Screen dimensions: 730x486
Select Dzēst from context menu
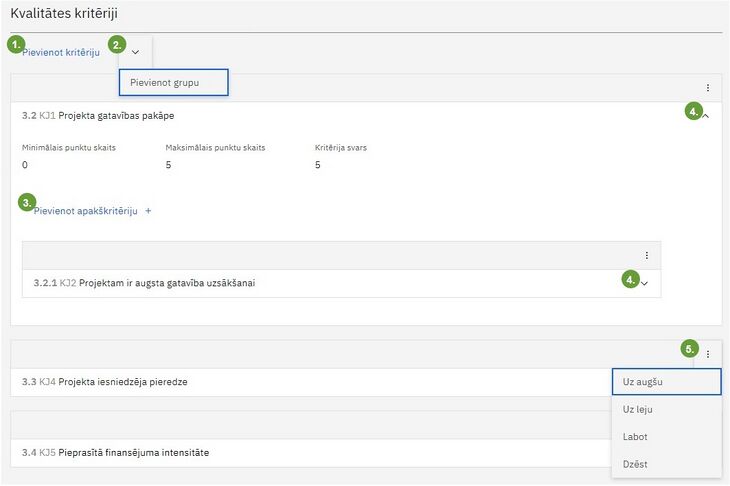[667, 464]
